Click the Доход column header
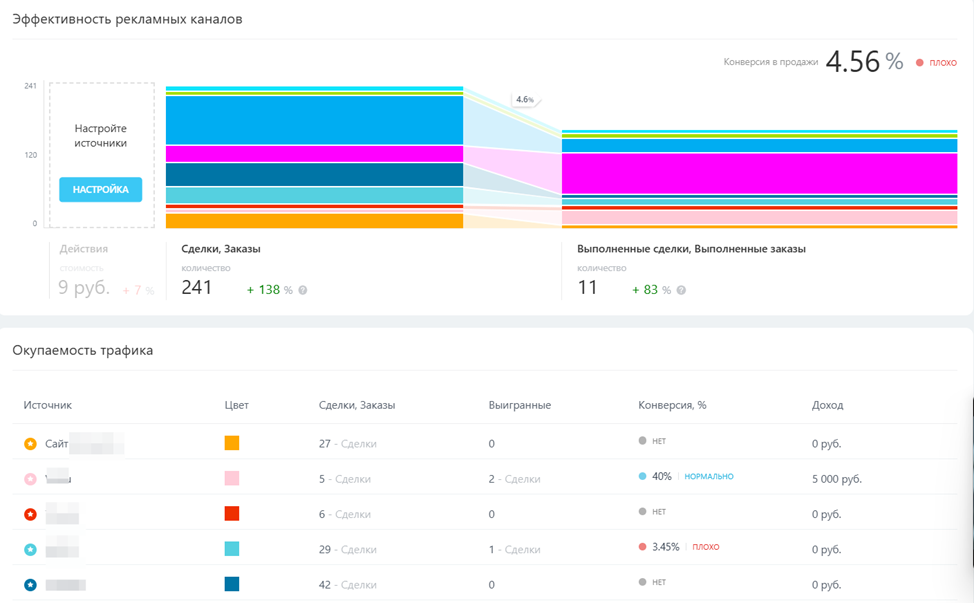Viewport: 974px width, 603px height. [x=827, y=405]
